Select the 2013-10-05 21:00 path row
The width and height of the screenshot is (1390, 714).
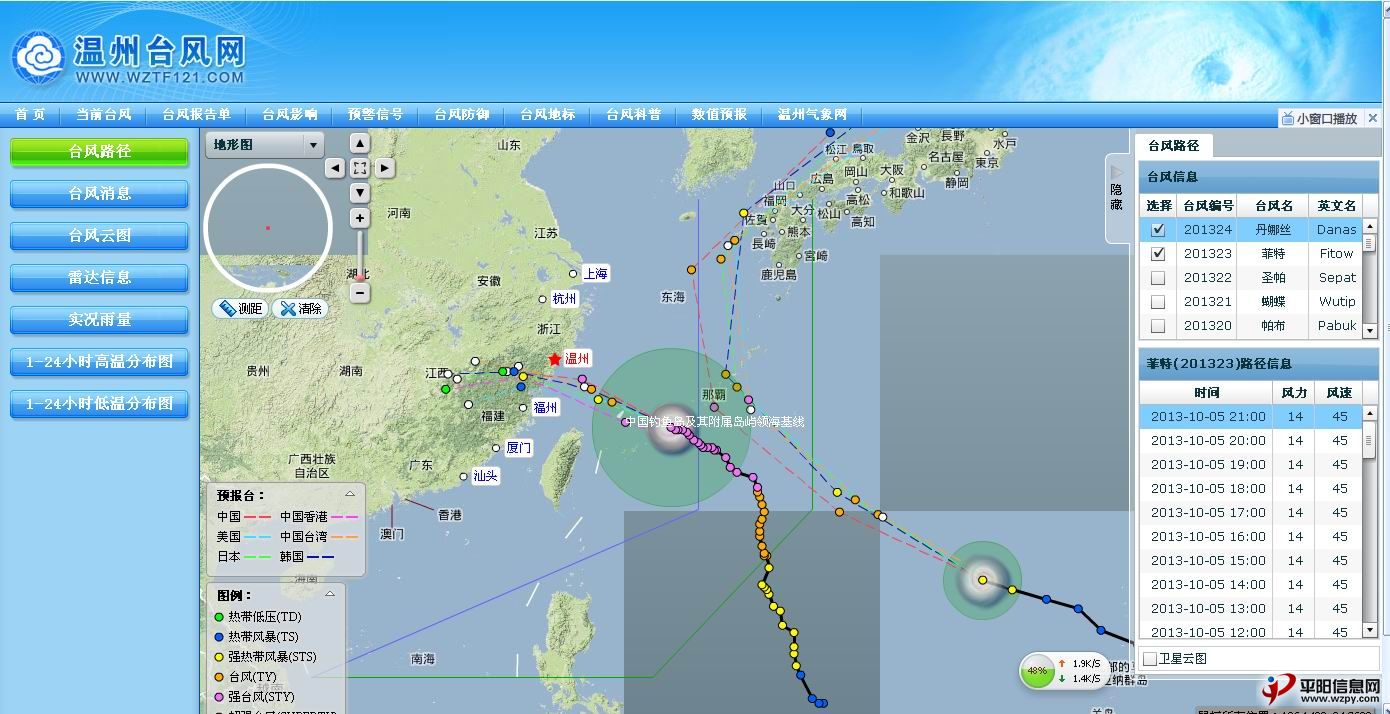click(1251, 417)
